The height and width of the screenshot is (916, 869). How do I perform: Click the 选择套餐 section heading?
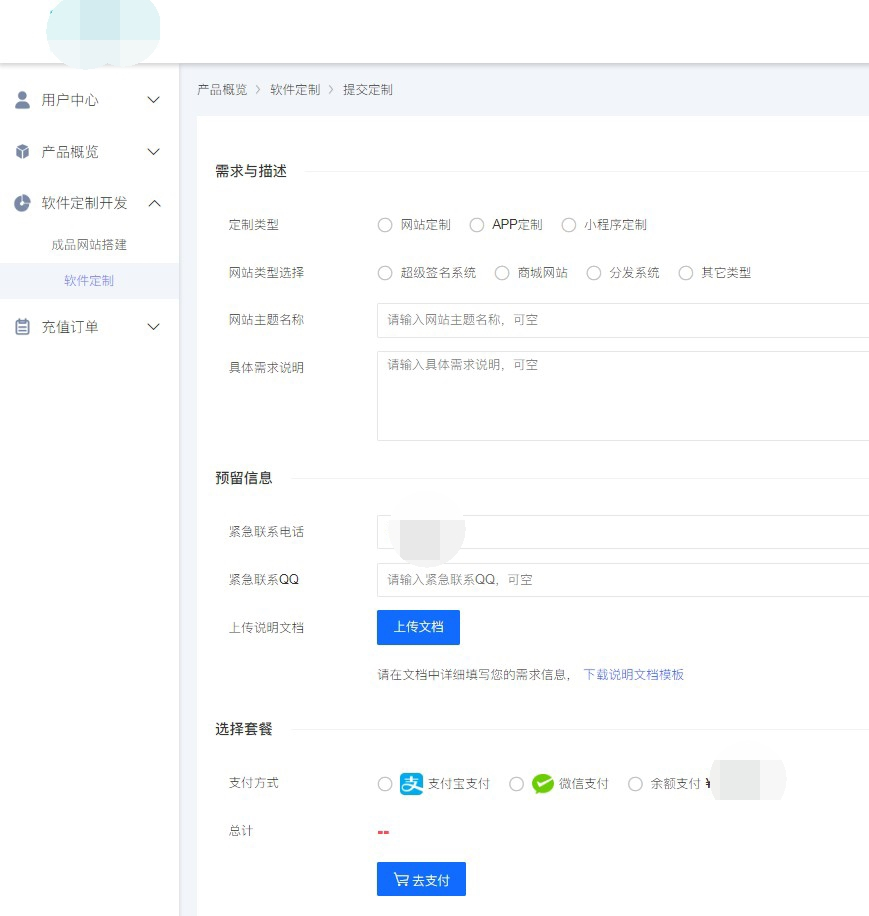point(244,729)
